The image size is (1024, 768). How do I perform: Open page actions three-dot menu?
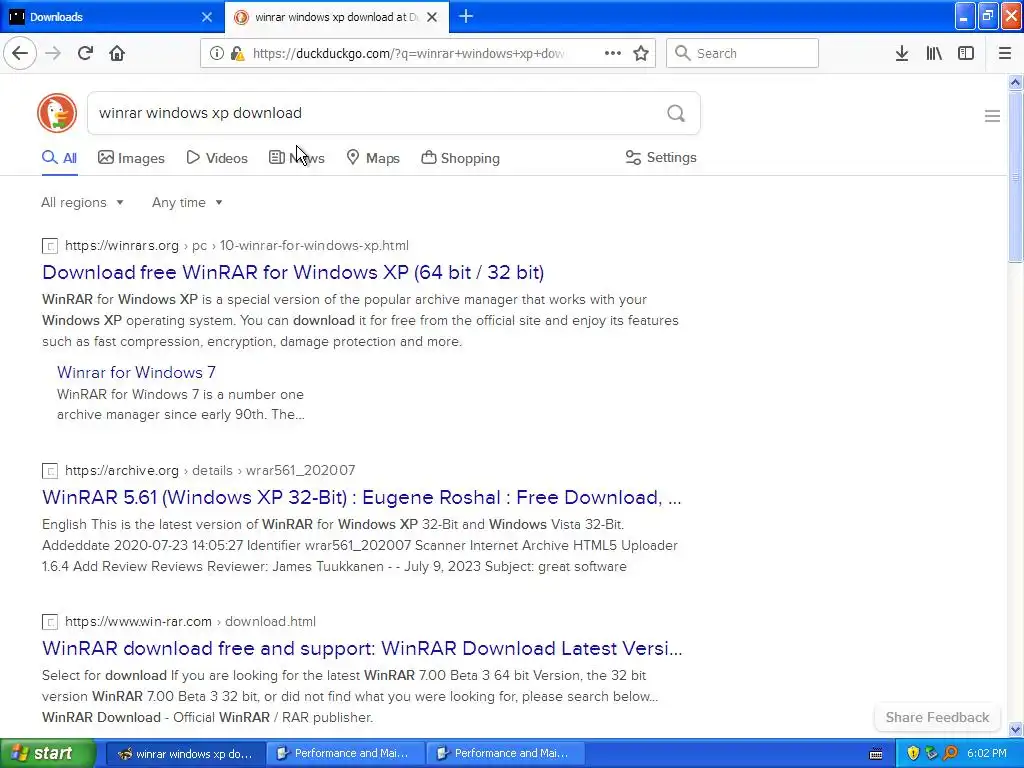click(613, 53)
